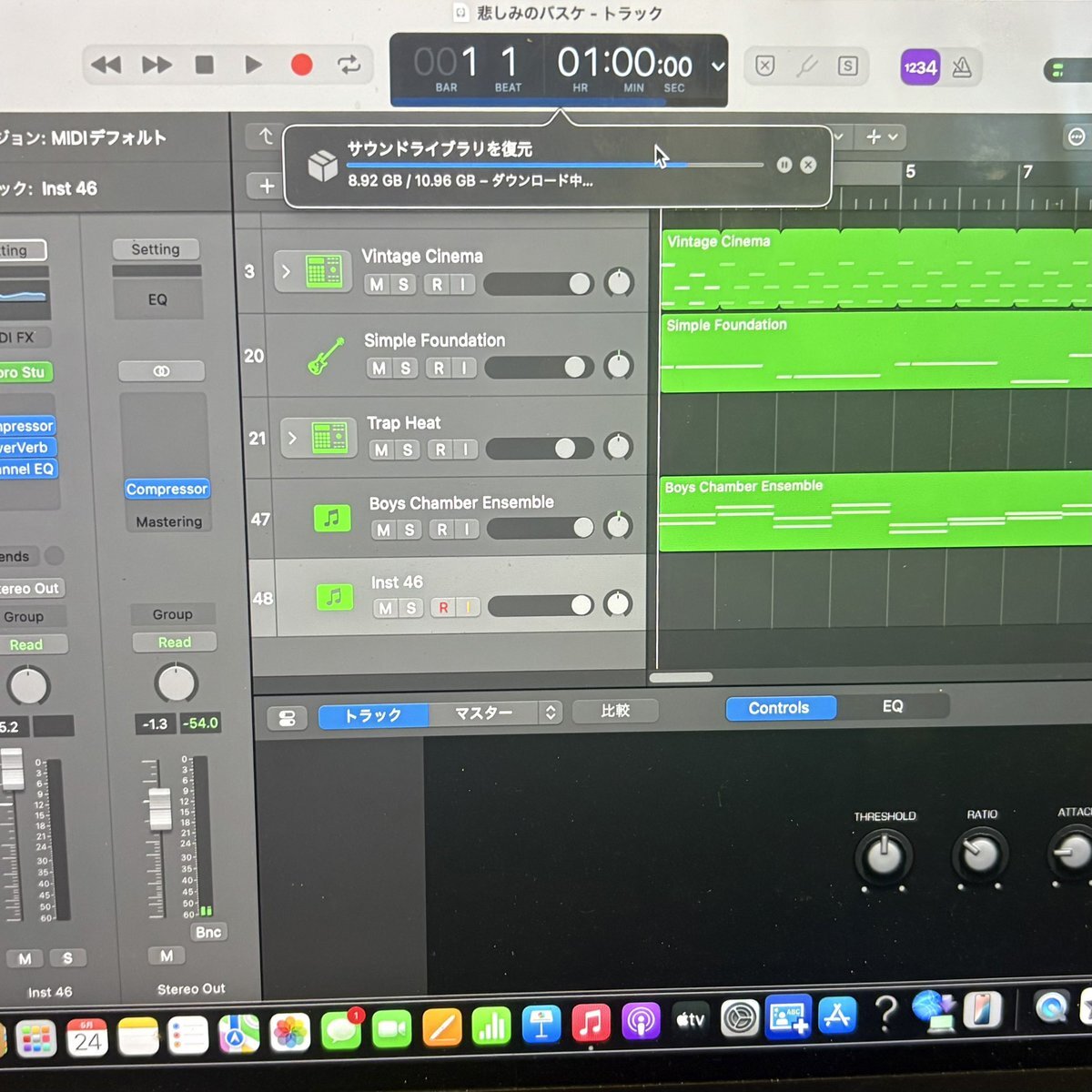Start playback with the Play button
This screenshot has height=1092, width=1092.
tap(253, 64)
